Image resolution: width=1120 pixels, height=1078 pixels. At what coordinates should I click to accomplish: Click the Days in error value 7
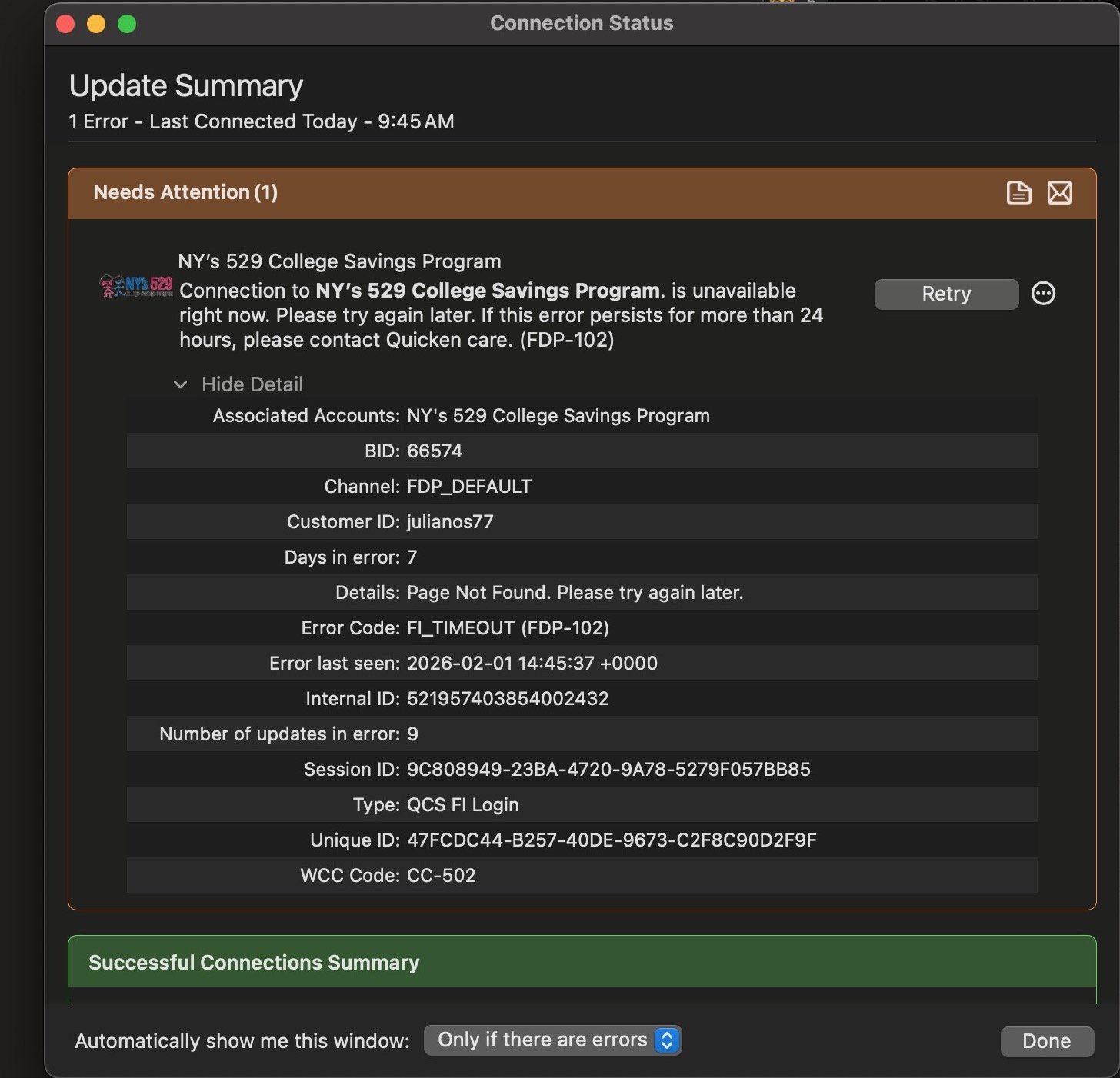pyautogui.click(x=412, y=557)
